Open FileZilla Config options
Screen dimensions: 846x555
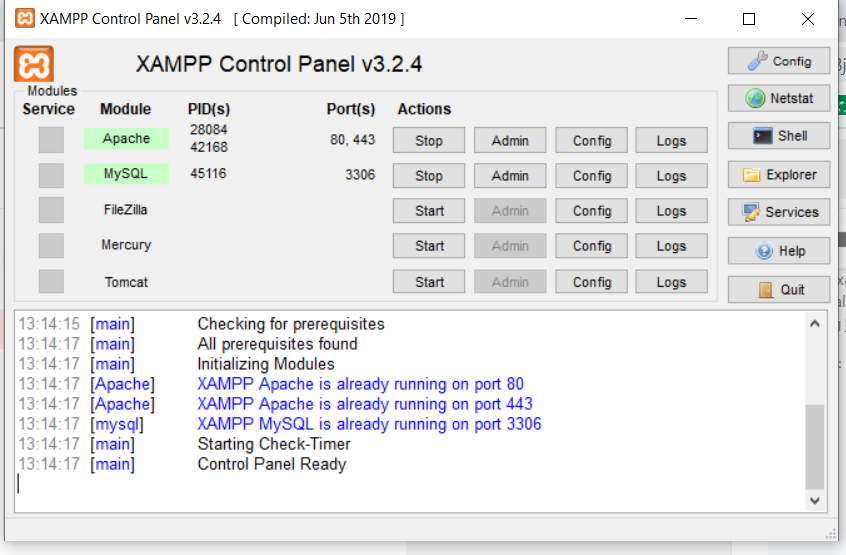[x=591, y=210]
